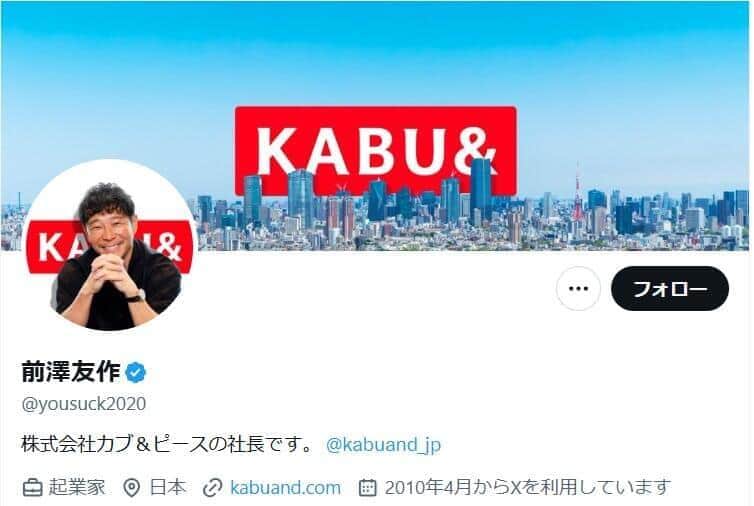
Task: Open the three-dot more options button
Action: (x=578, y=289)
